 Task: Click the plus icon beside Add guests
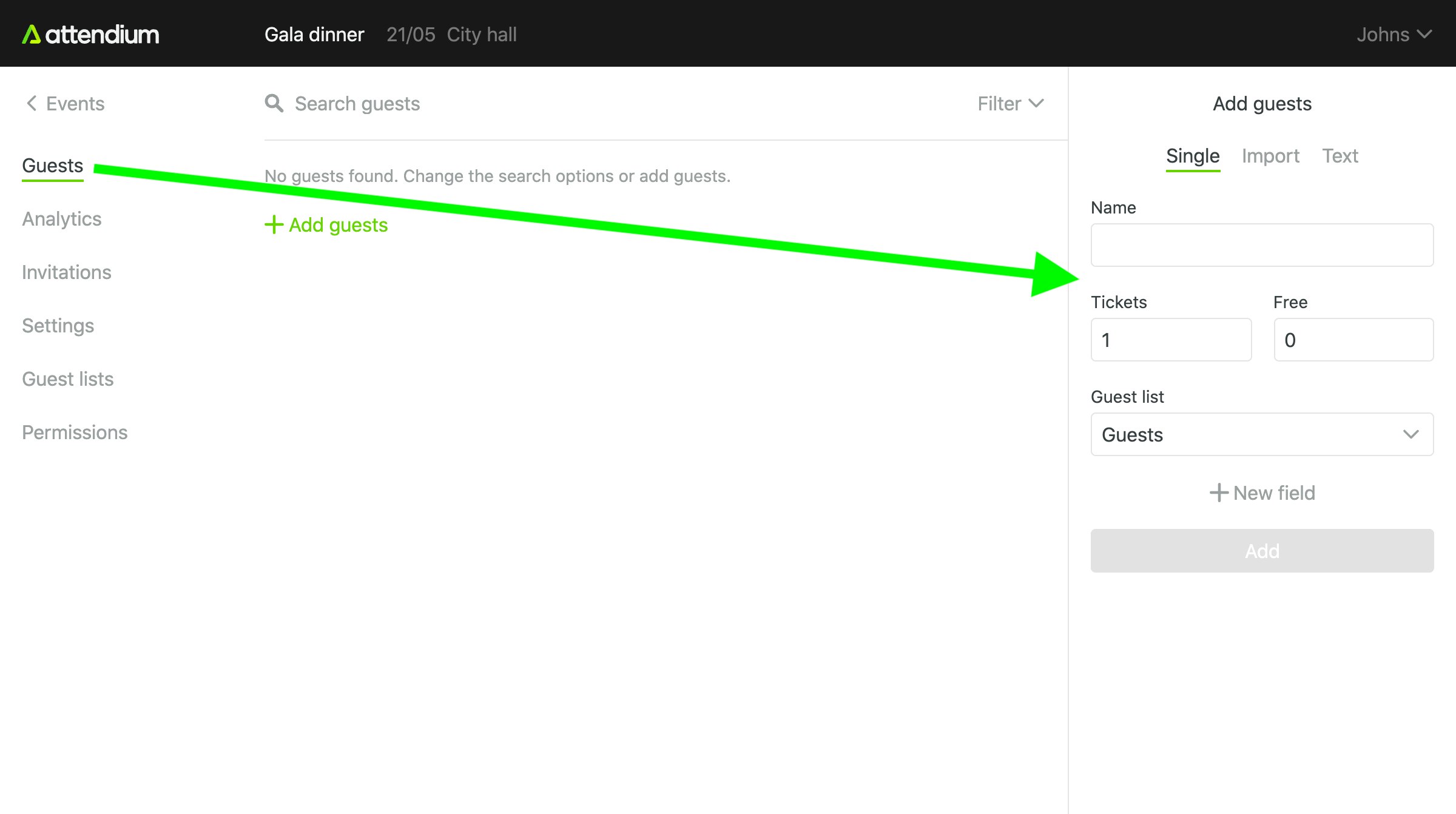pyautogui.click(x=274, y=224)
